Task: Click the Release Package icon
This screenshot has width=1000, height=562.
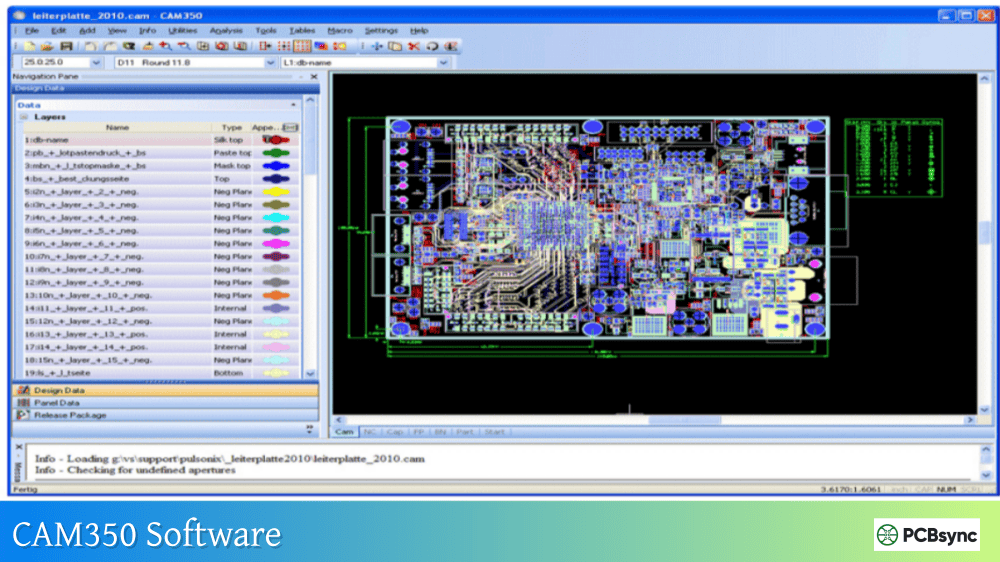Action: pos(24,415)
